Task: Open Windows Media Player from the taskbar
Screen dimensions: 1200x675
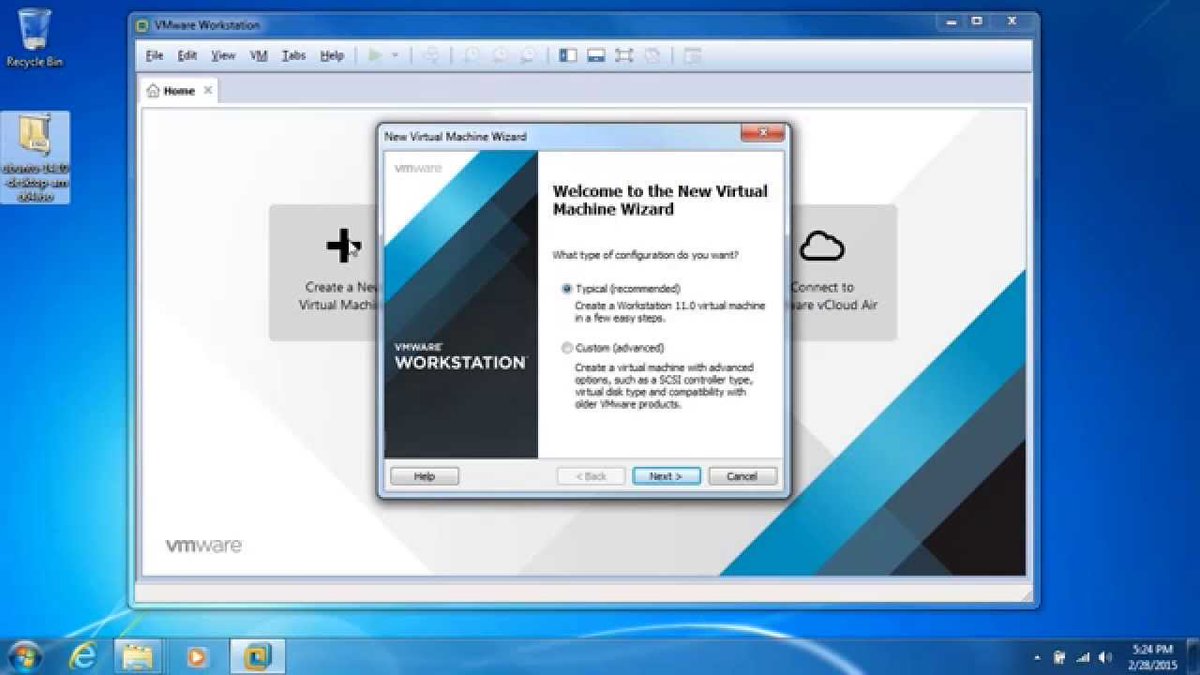Action: click(x=197, y=656)
